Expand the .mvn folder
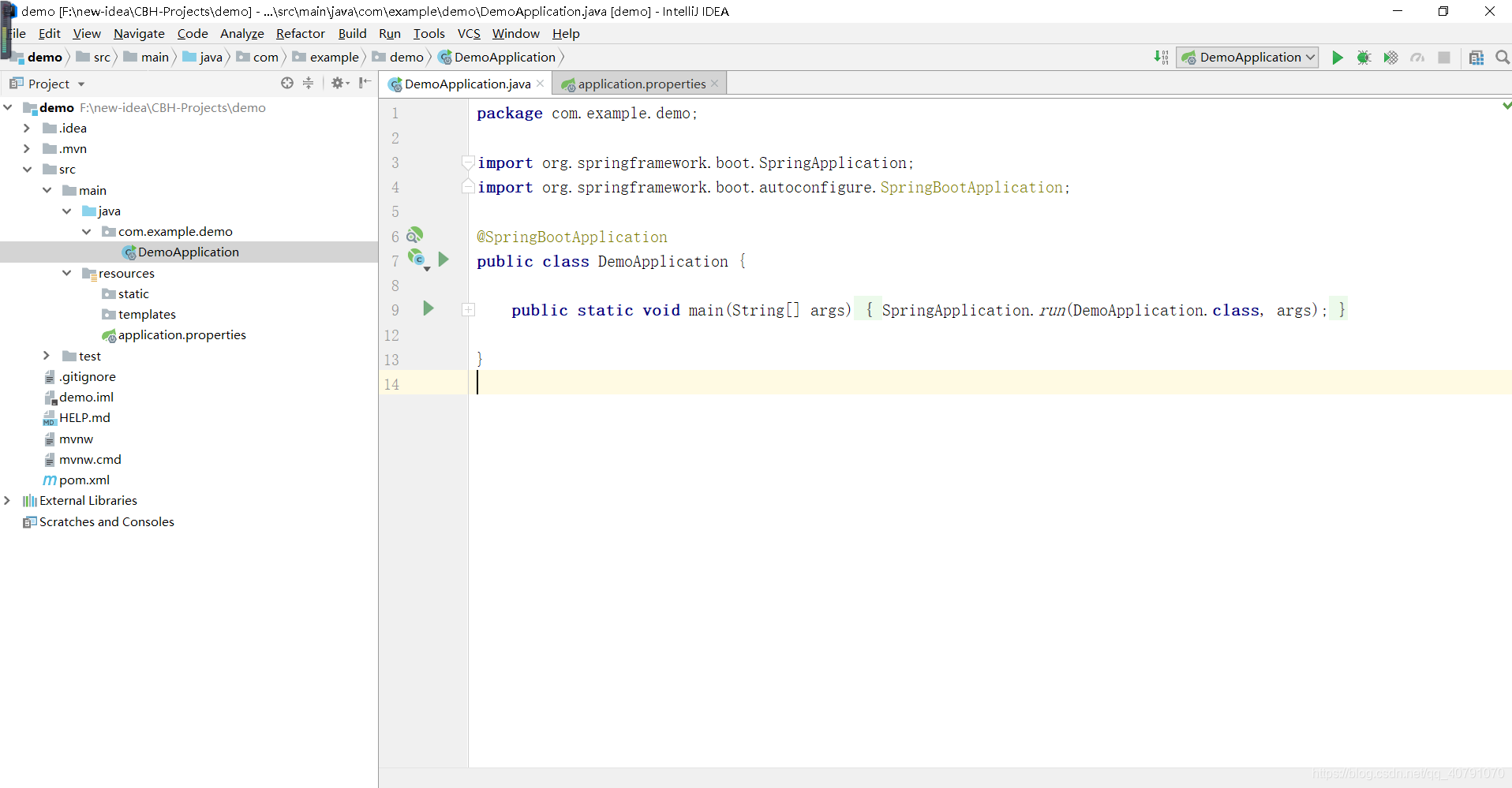The width and height of the screenshot is (1512, 788). tap(27, 148)
